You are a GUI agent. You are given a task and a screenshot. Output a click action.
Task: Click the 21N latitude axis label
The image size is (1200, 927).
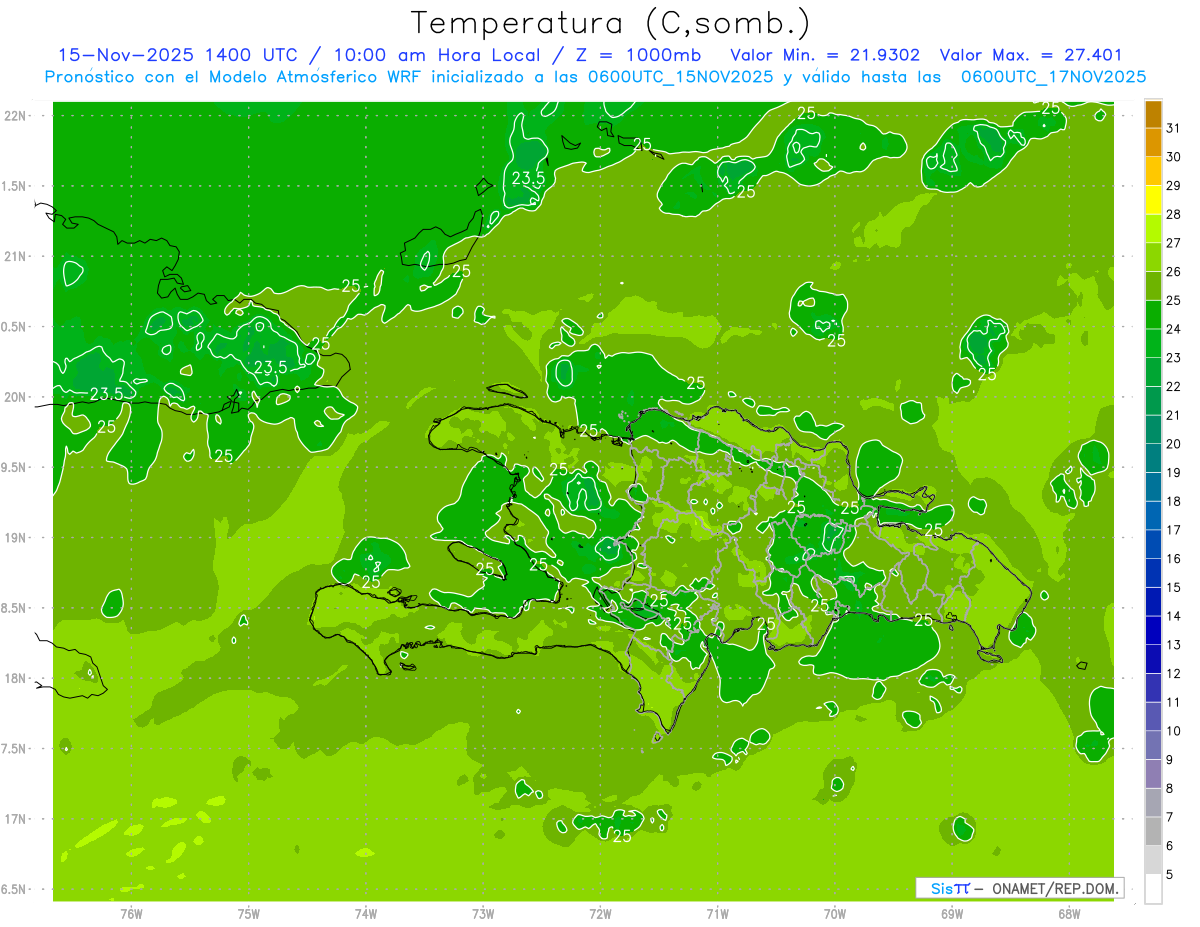point(17,257)
